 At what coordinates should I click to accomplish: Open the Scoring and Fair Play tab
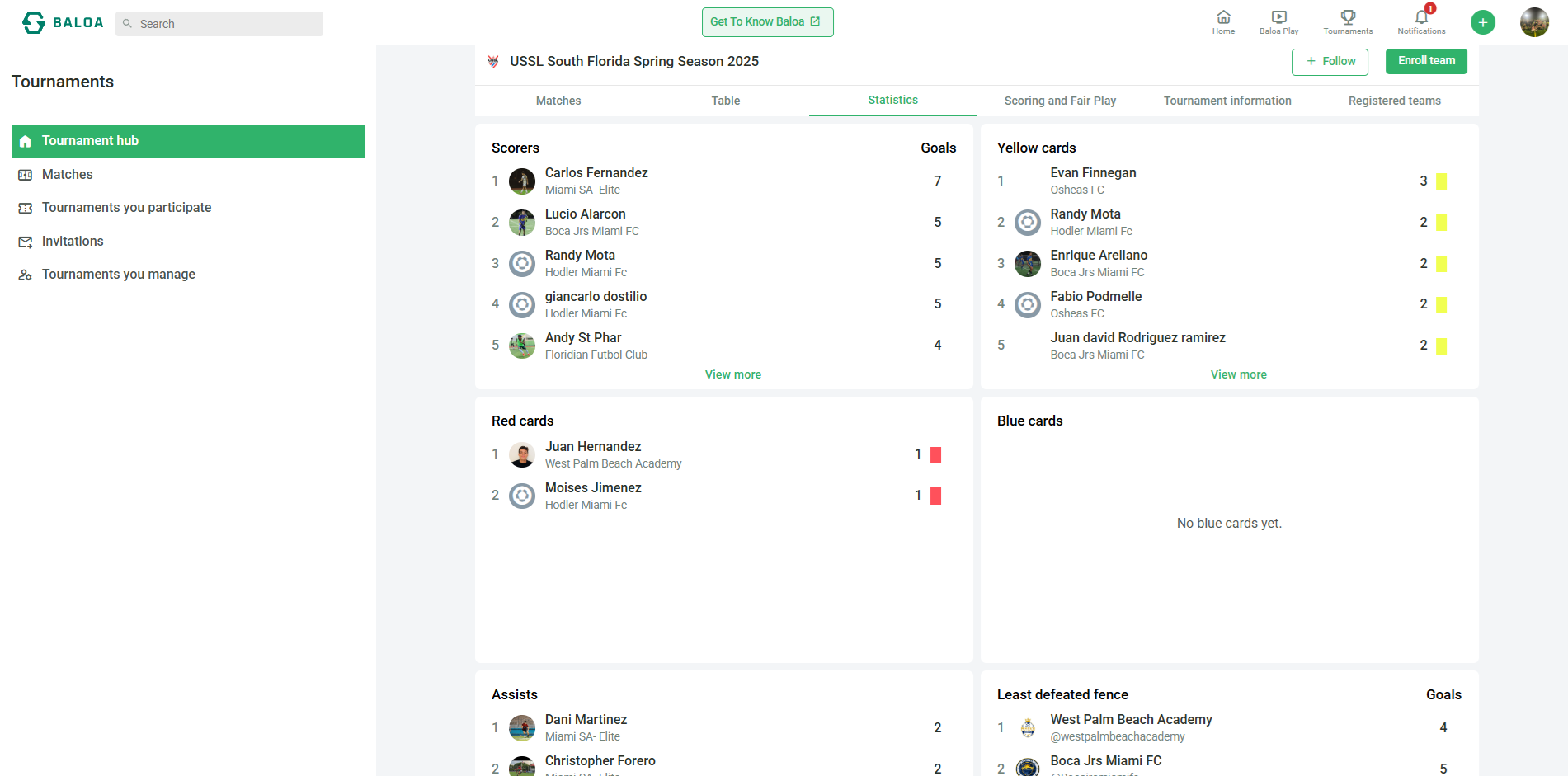pyautogui.click(x=1060, y=101)
